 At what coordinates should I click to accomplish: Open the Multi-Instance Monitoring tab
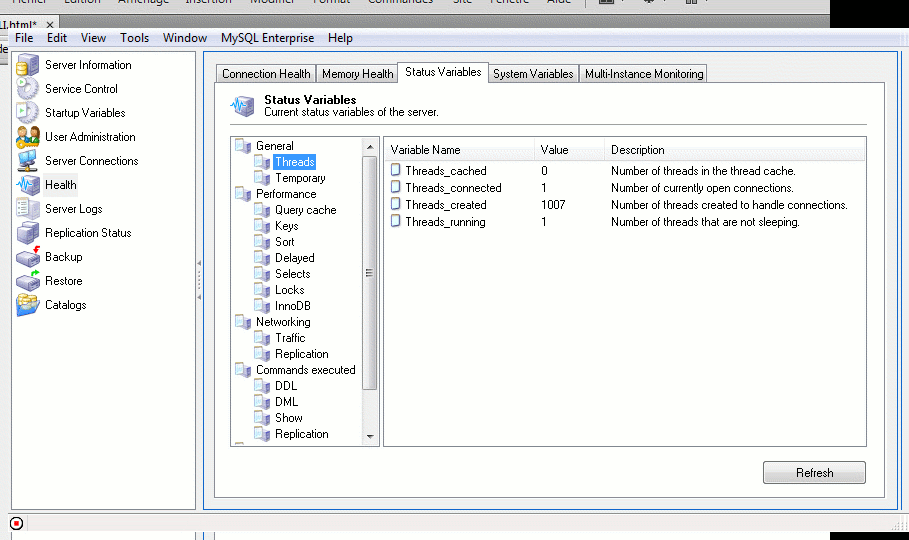643,74
